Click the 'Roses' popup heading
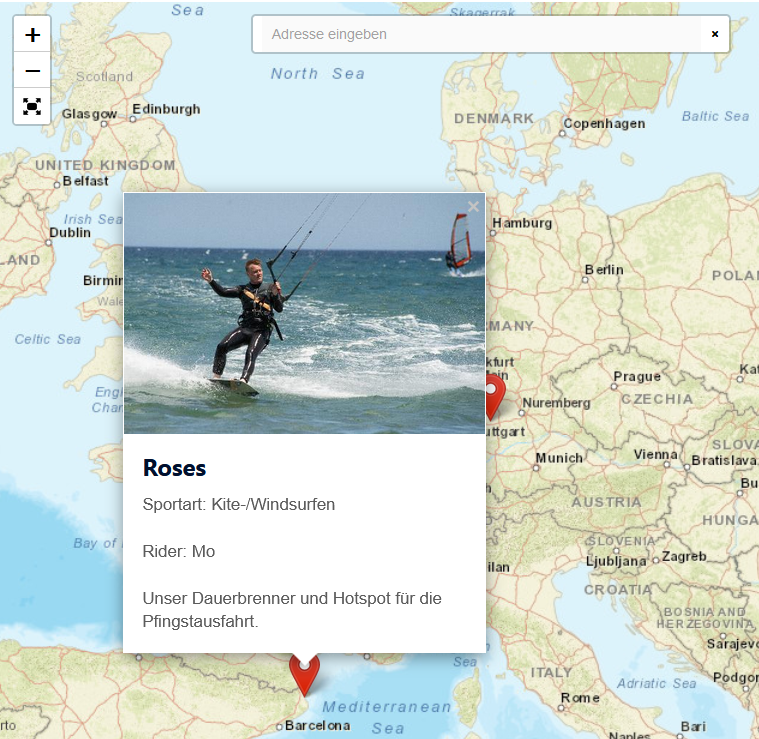759x739 pixels. pyautogui.click(x=174, y=467)
